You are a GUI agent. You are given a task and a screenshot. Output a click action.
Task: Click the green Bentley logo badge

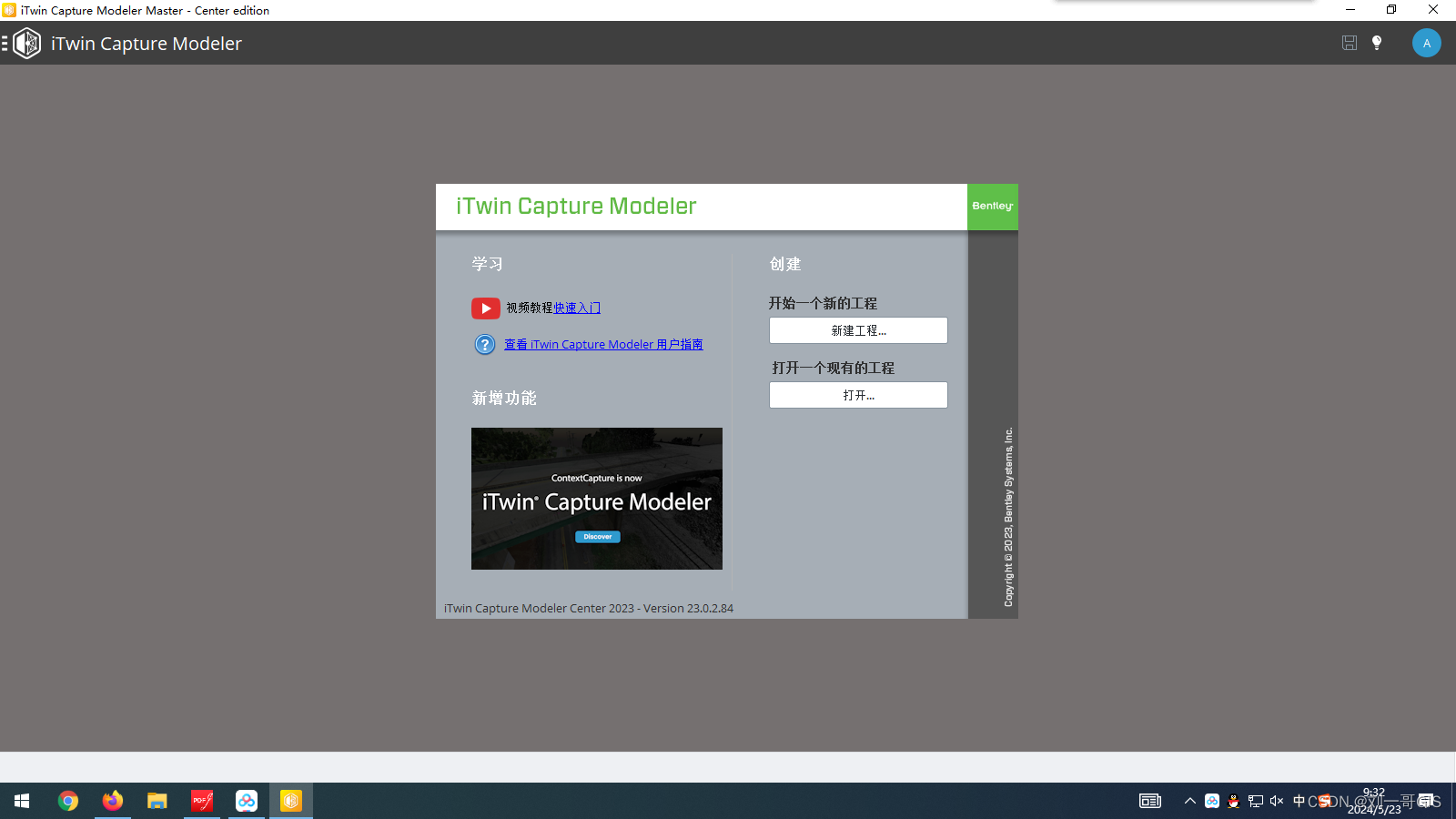(992, 207)
